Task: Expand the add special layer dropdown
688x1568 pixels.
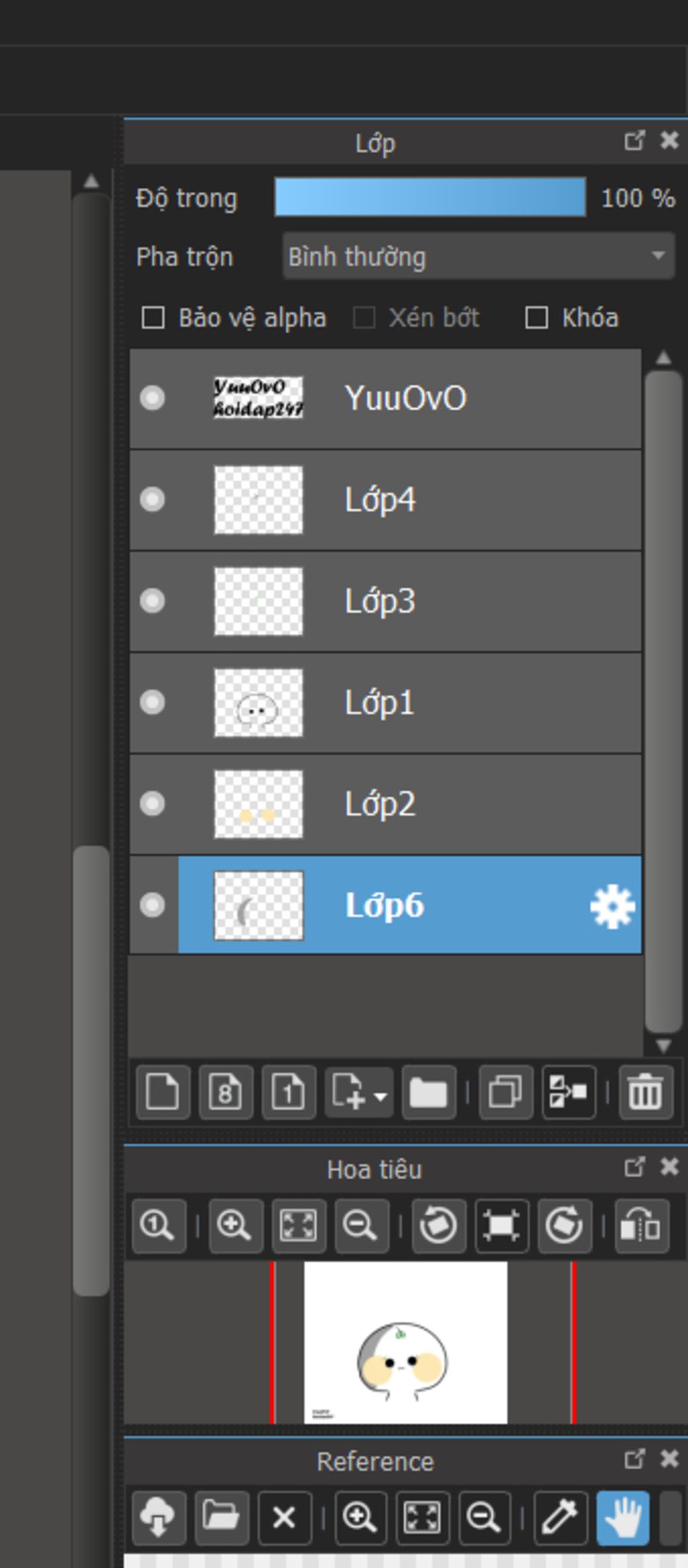Action: [x=380, y=1095]
